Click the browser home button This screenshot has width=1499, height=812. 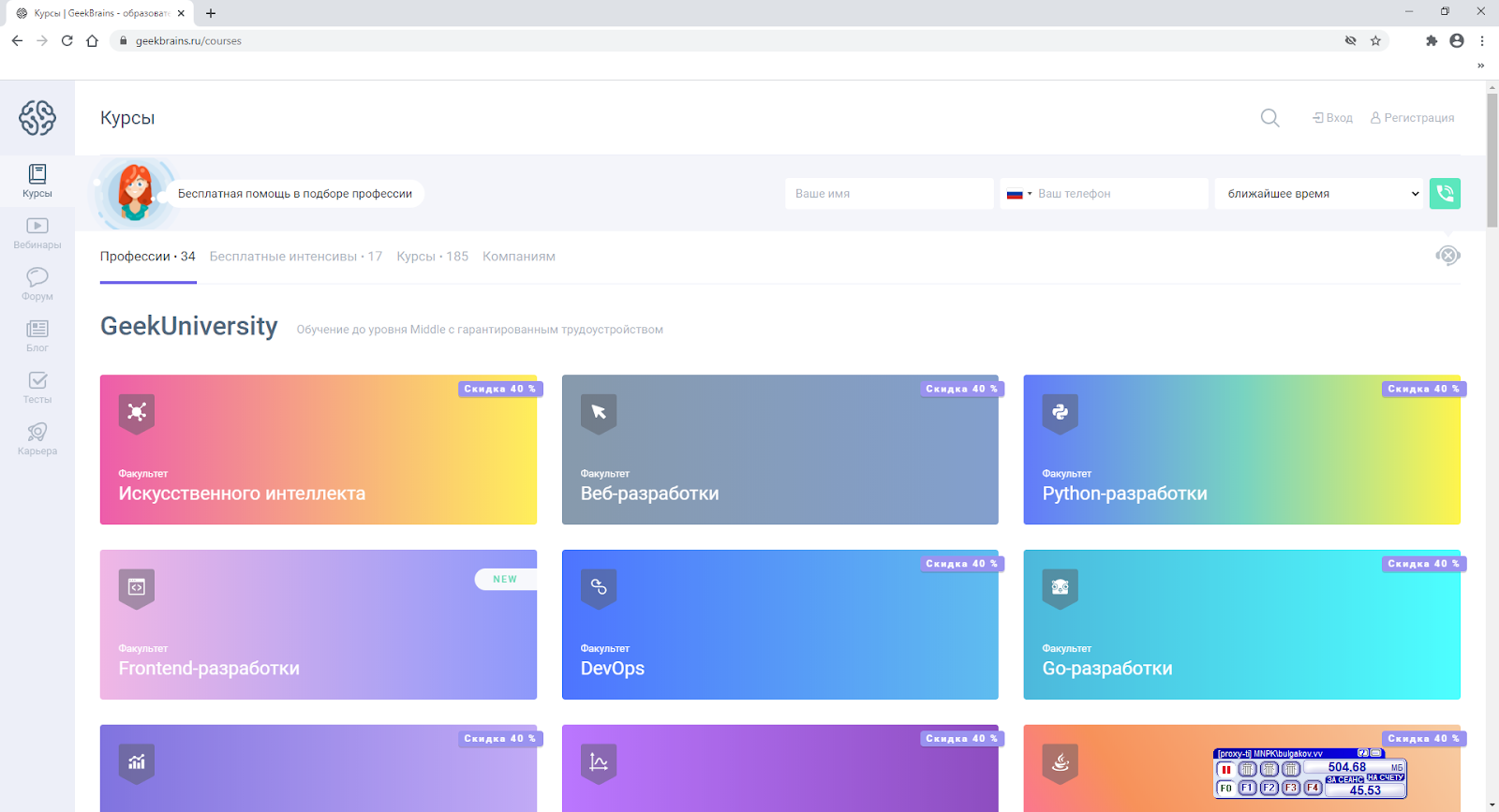tap(92, 40)
